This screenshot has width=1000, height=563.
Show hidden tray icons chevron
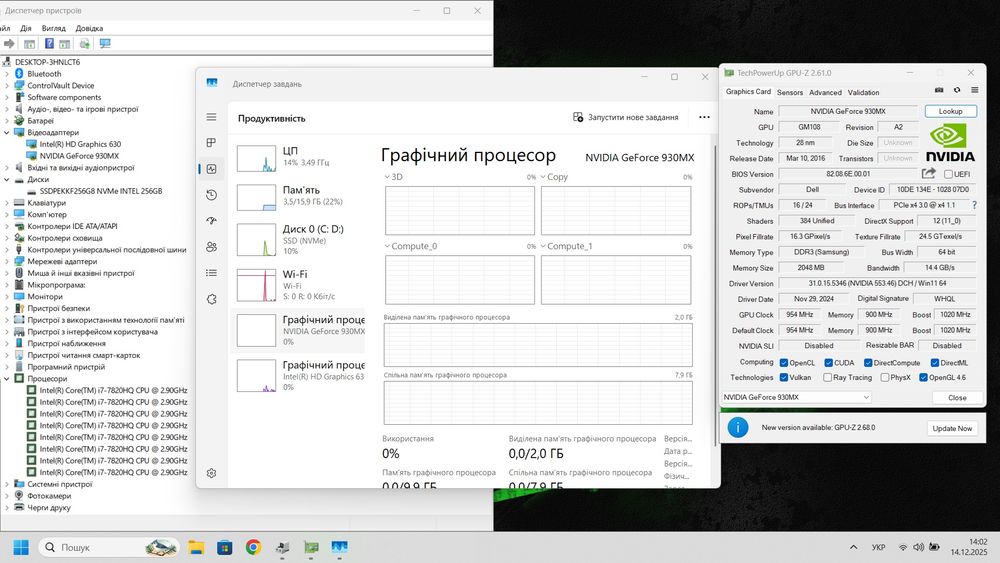point(853,547)
